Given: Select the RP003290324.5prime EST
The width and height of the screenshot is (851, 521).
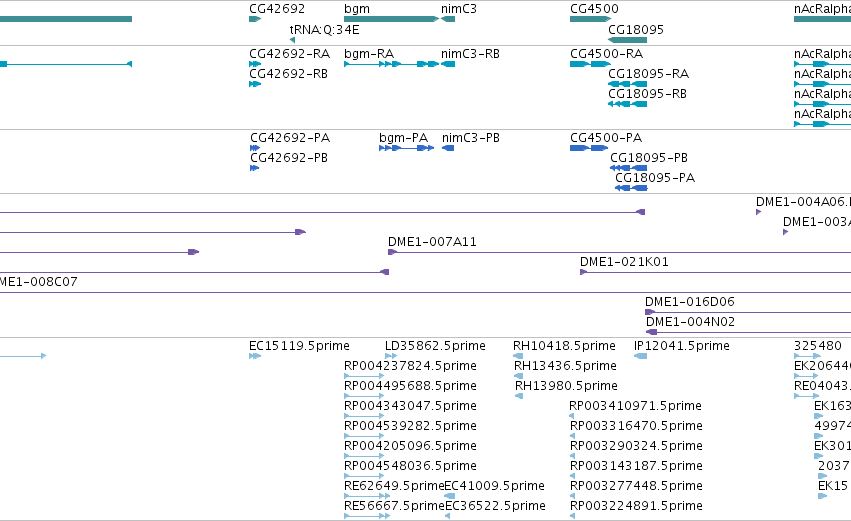Looking at the screenshot, I should click(x=572, y=456).
